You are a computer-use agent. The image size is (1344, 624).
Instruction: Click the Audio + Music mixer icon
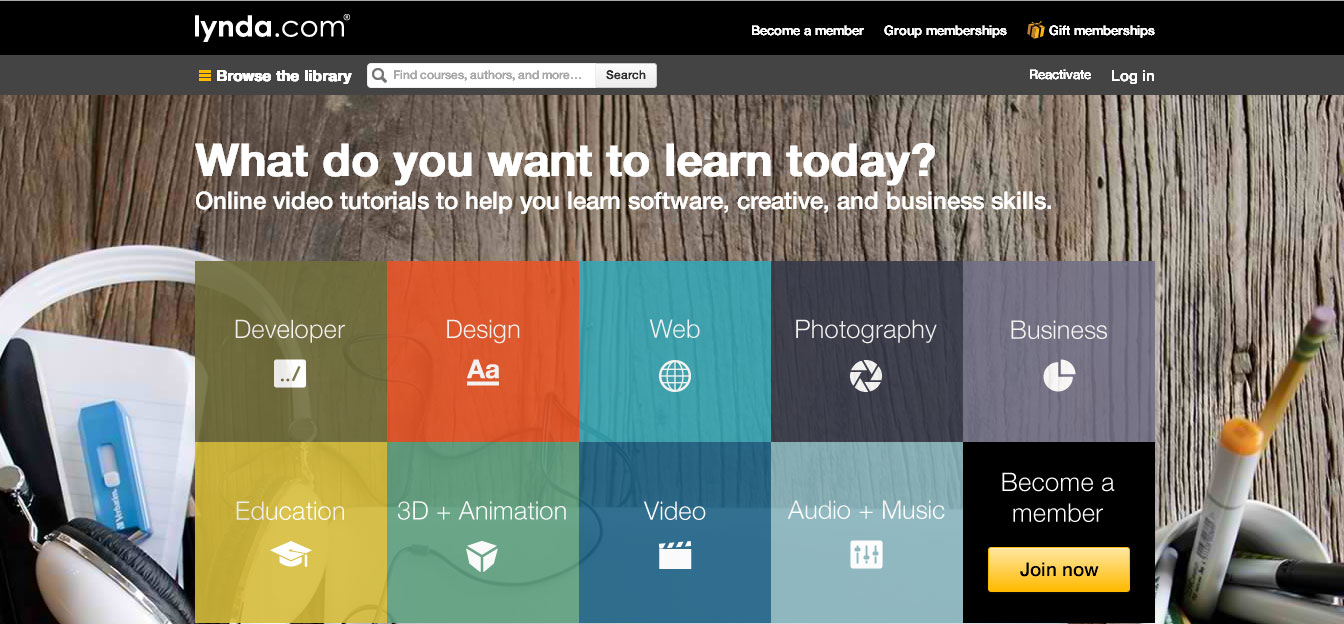(866, 554)
